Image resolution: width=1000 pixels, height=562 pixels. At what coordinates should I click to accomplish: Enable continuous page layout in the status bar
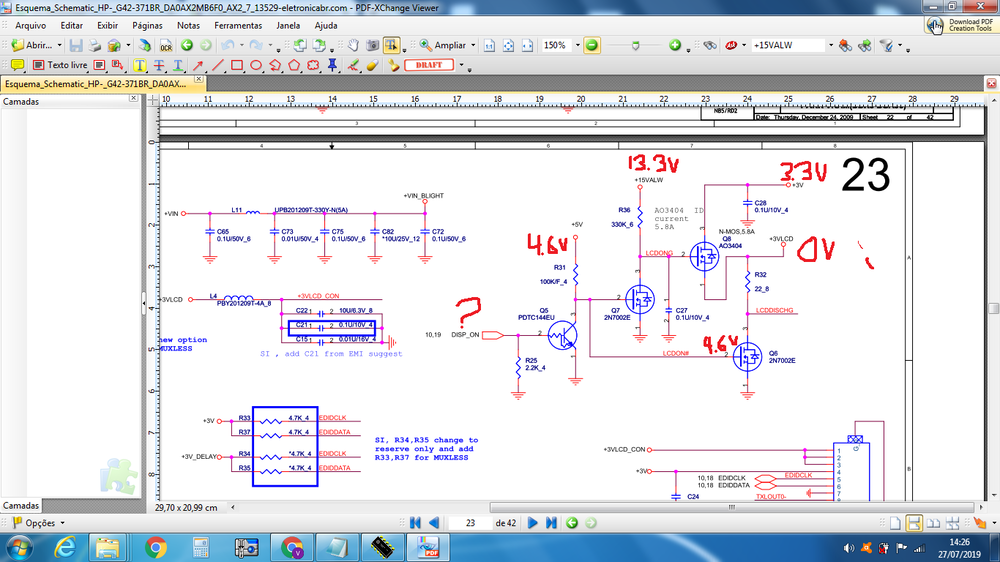914,523
